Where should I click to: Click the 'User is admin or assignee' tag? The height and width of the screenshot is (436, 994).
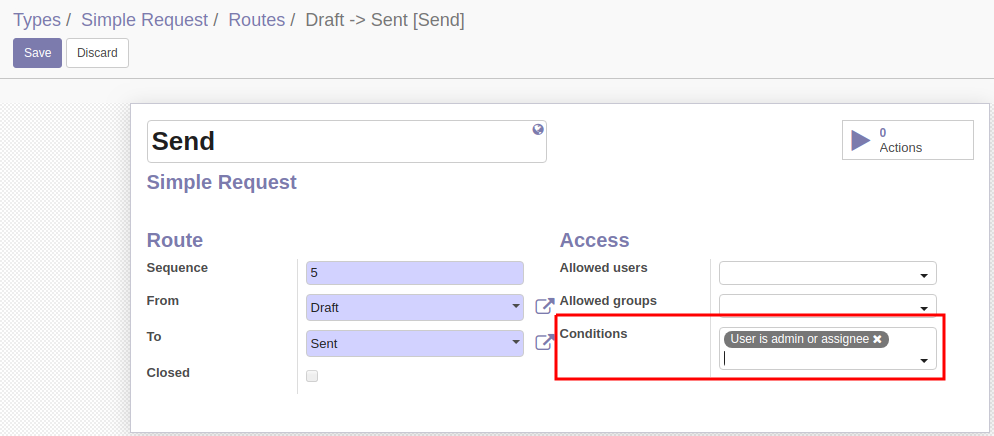(799, 339)
